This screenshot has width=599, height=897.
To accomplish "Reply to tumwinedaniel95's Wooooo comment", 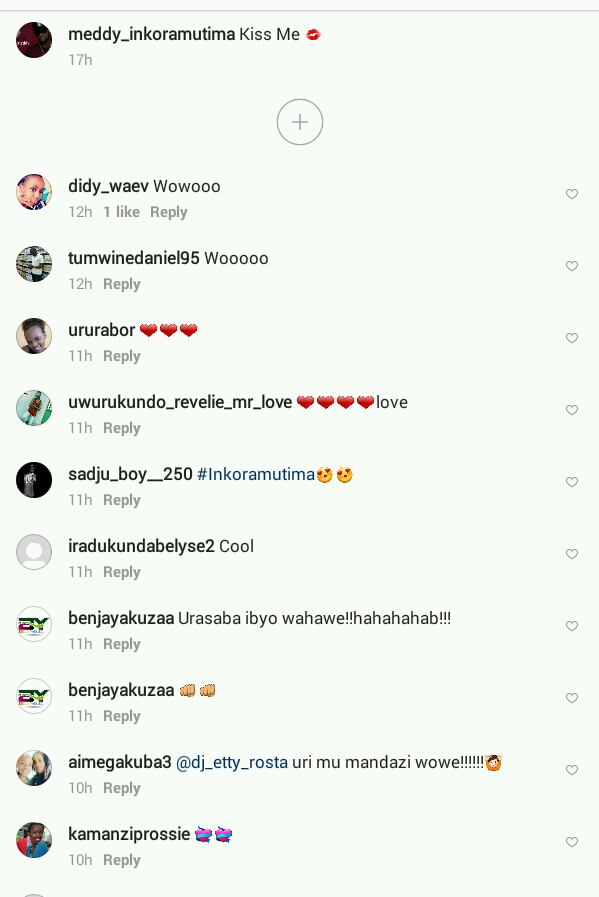I will click(122, 284).
